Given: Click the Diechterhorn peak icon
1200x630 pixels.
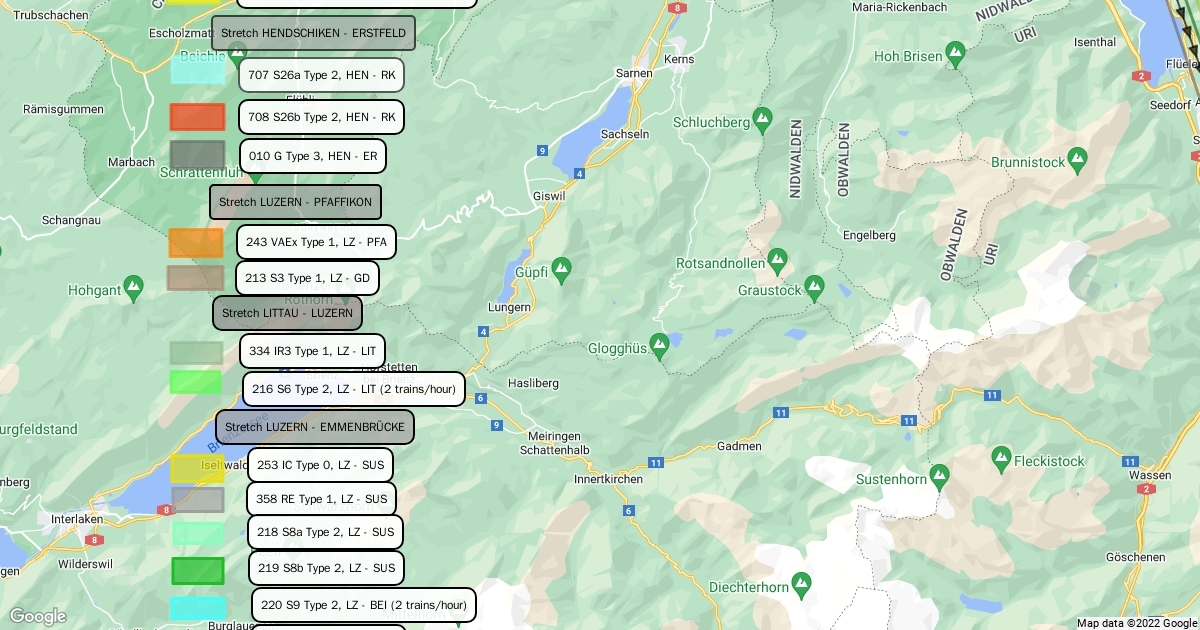Looking at the screenshot, I should tap(800, 581).
